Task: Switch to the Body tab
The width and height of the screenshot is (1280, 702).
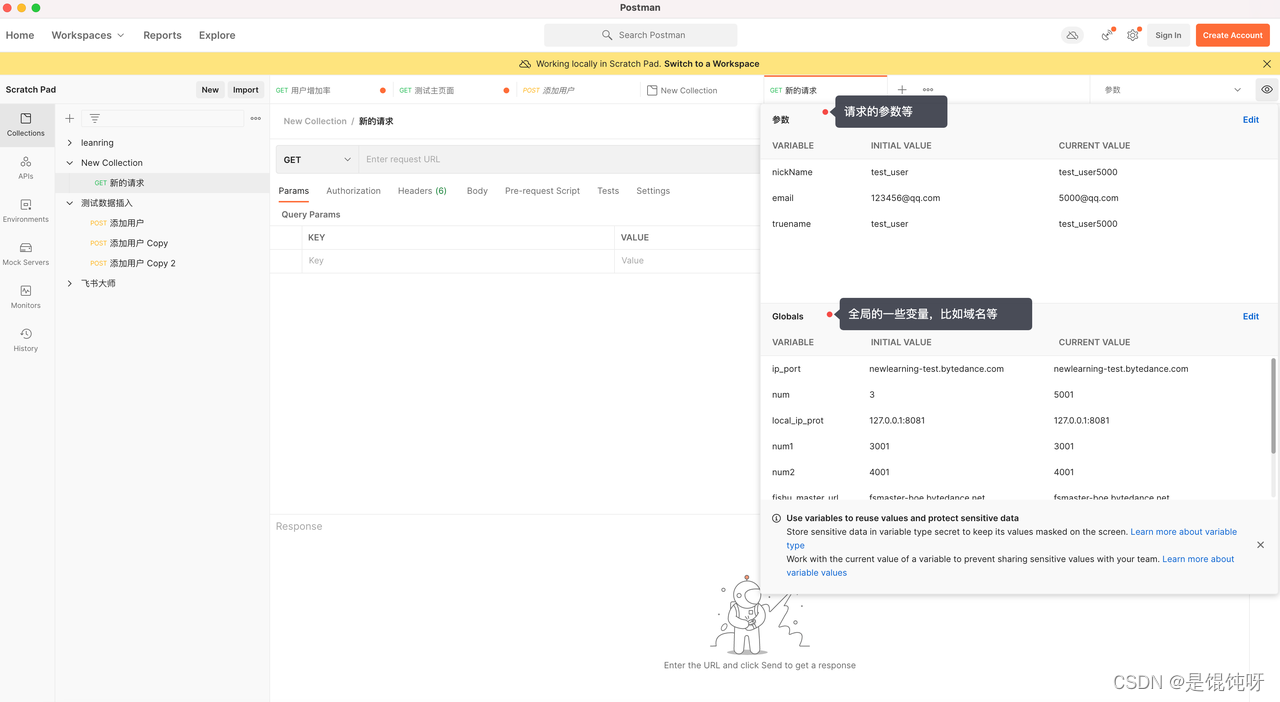Action: (477, 191)
